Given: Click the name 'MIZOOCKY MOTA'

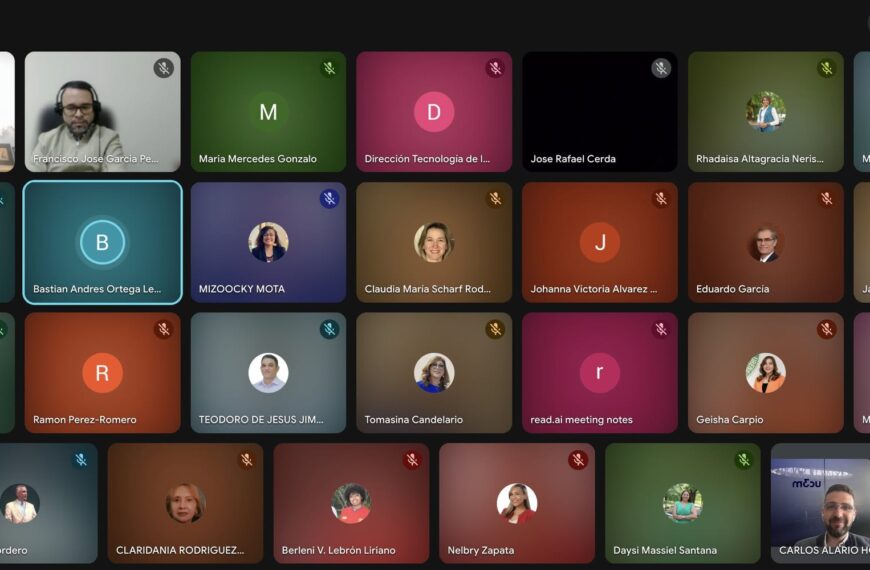Looking at the screenshot, I should (242, 289).
